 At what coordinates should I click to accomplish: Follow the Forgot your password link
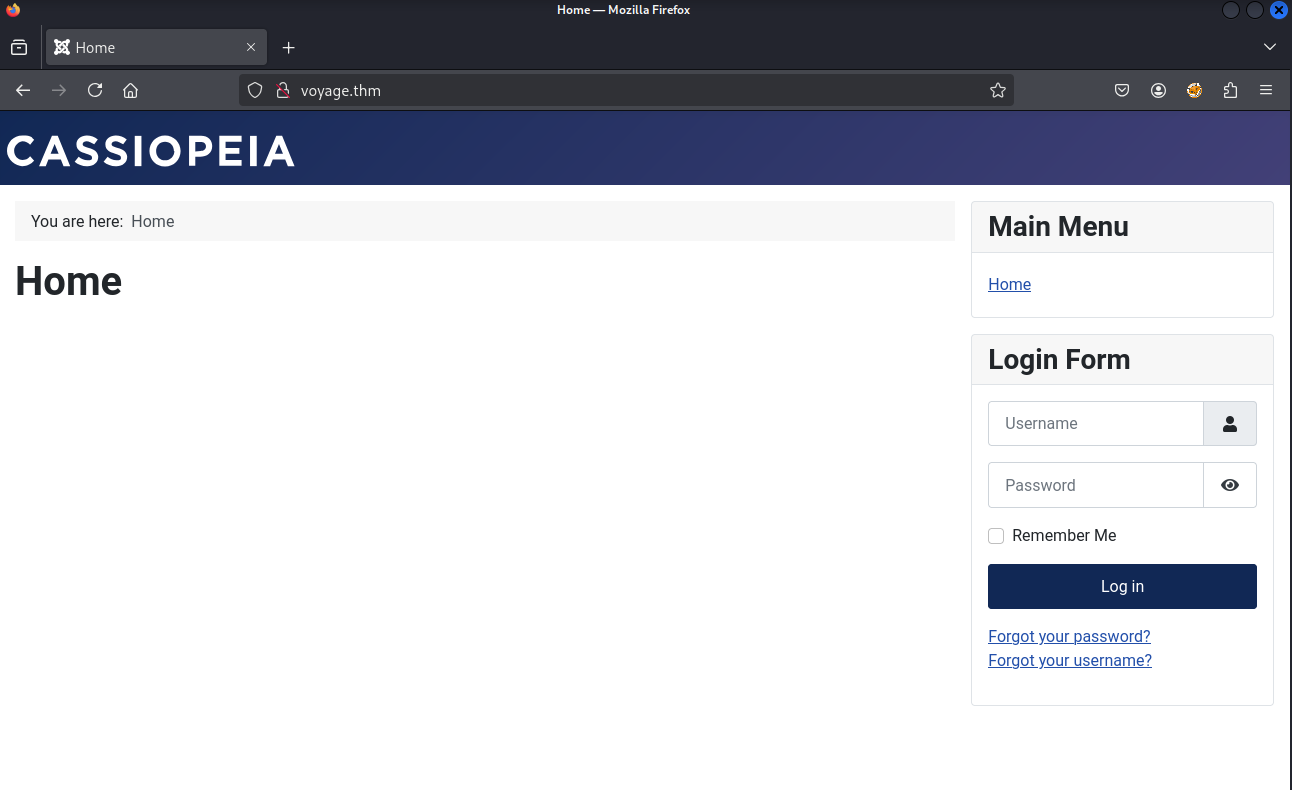tap(1069, 636)
